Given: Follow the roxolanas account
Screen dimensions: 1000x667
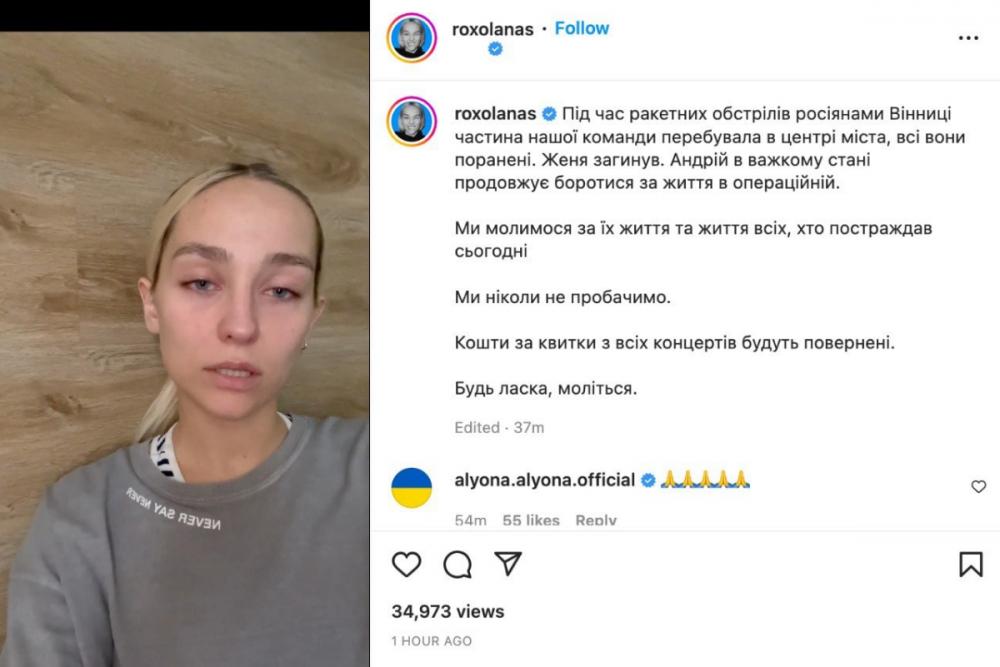Looking at the screenshot, I should (582, 29).
